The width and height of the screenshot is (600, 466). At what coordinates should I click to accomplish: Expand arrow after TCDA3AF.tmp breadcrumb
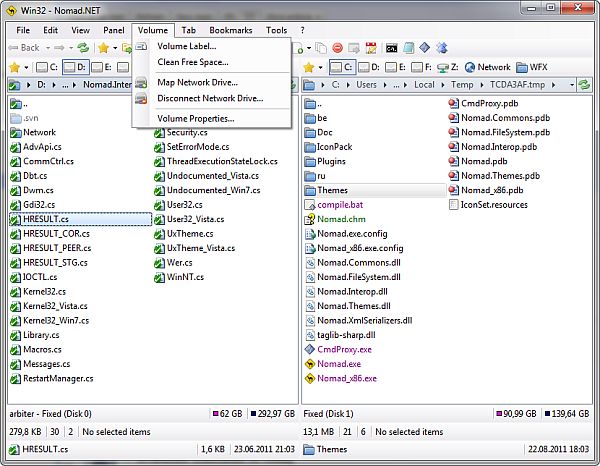(554, 85)
